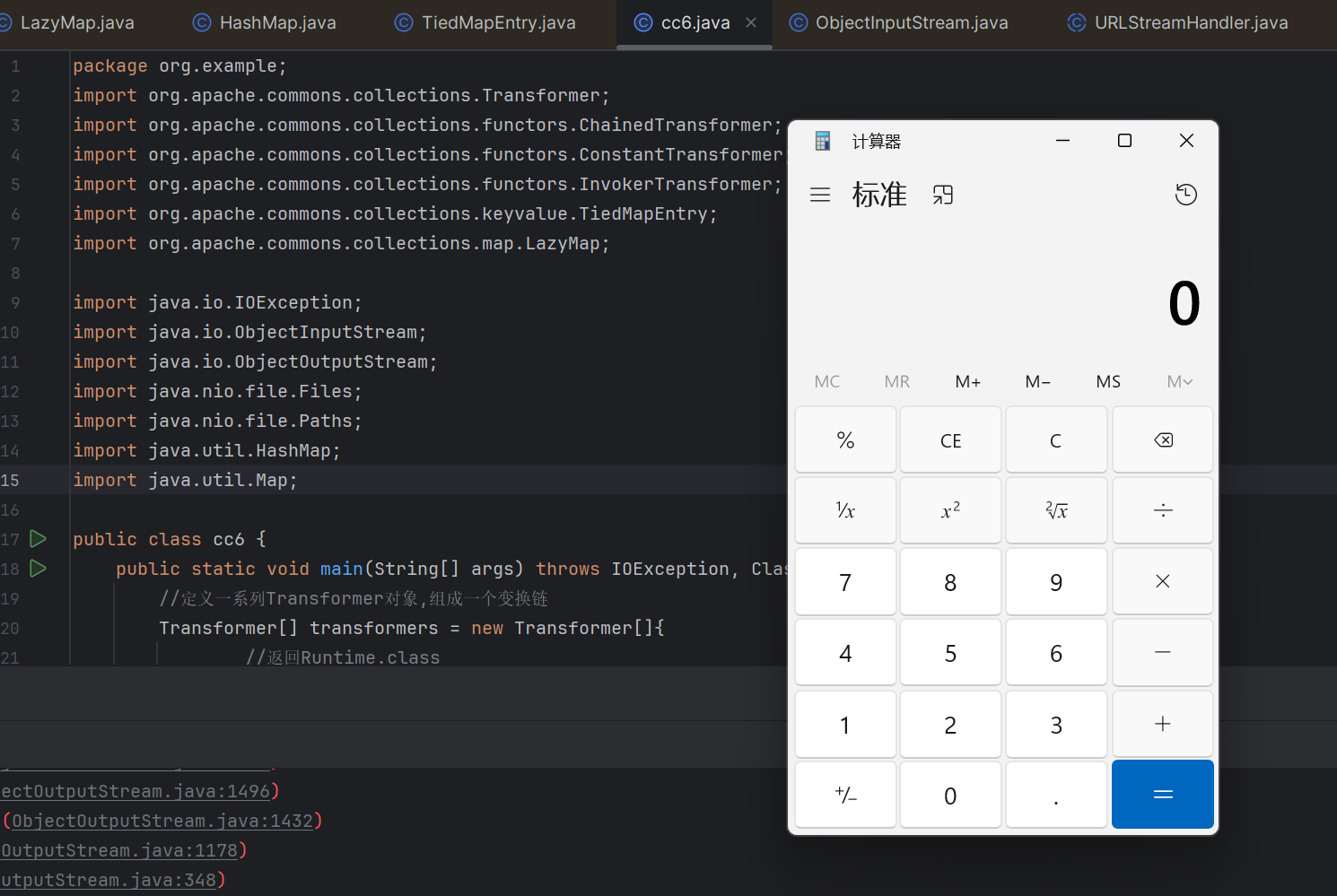Run main method via gutter arrow
This screenshot has height=896, width=1337.
(x=38, y=569)
